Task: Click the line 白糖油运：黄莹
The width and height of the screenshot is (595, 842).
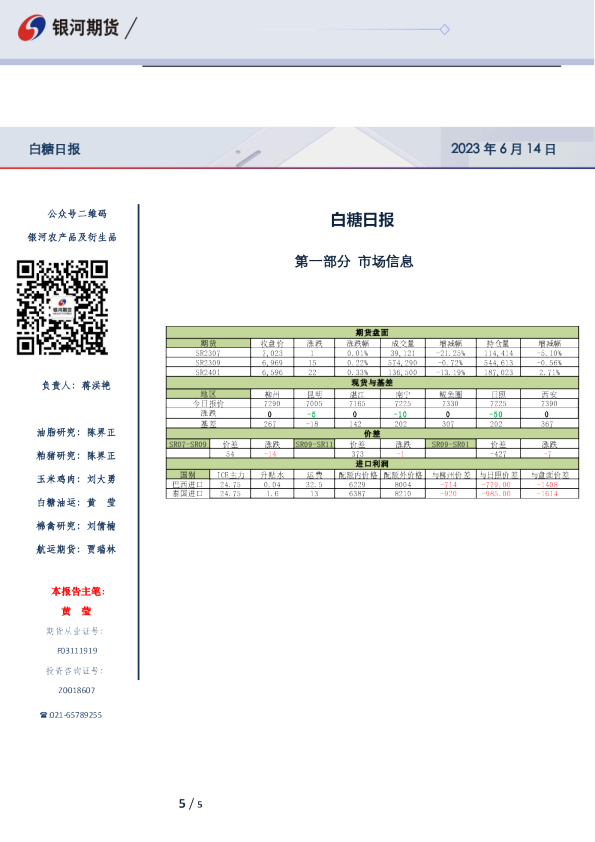Action: pos(76,503)
